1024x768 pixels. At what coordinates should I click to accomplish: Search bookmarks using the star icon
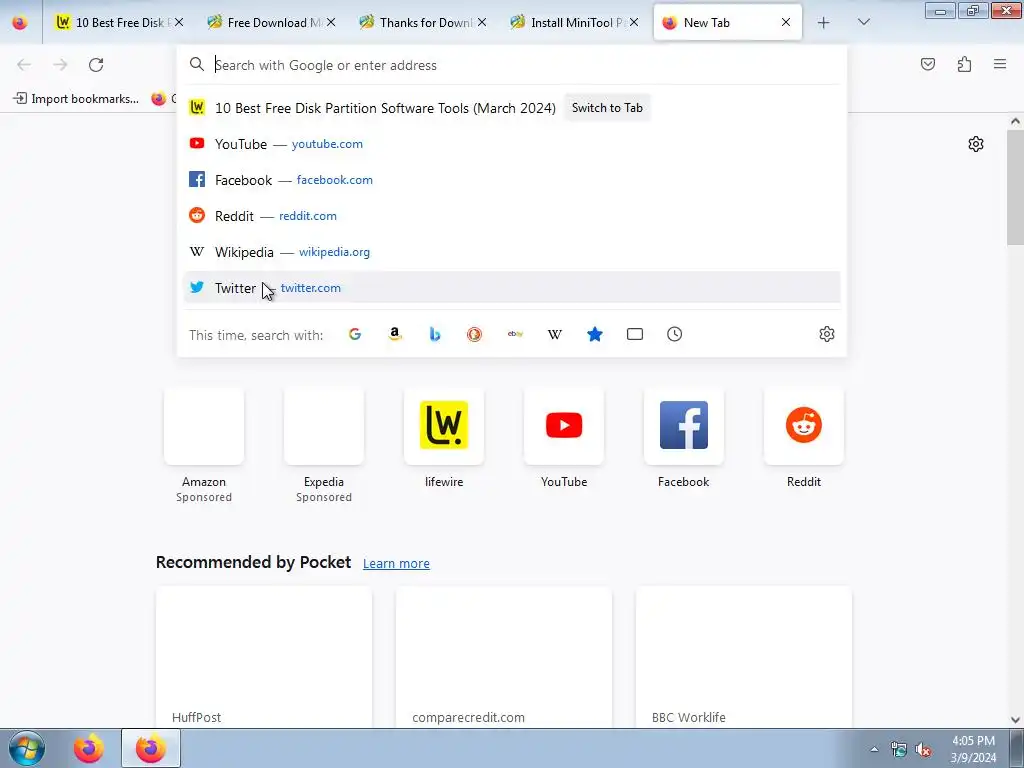(x=595, y=334)
